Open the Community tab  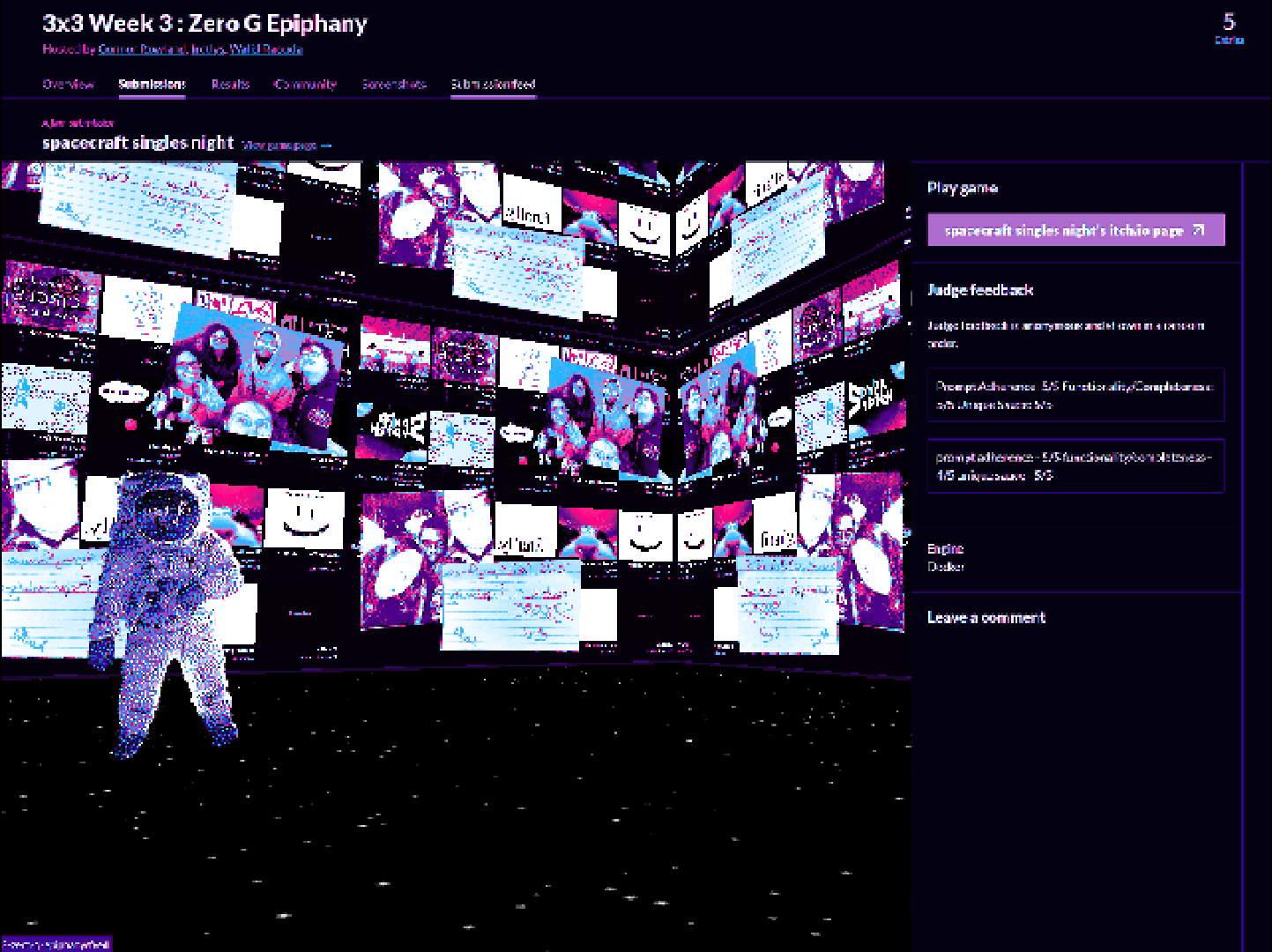pos(305,84)
